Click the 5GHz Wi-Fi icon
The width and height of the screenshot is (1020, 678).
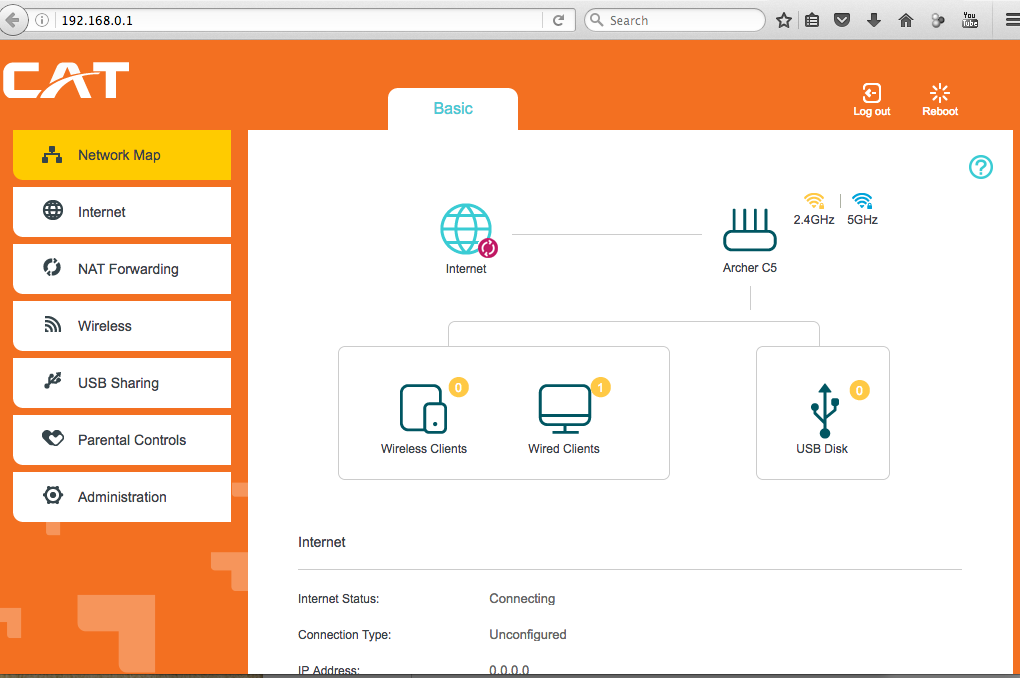point(863,200)
